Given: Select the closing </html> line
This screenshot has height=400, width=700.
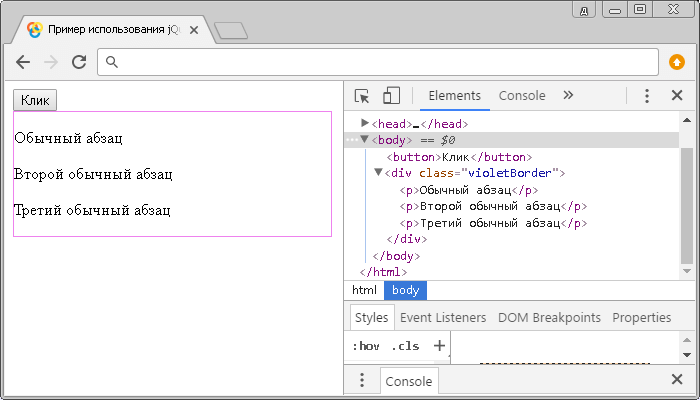Looking at the screenshot, I should coord(383,272).
